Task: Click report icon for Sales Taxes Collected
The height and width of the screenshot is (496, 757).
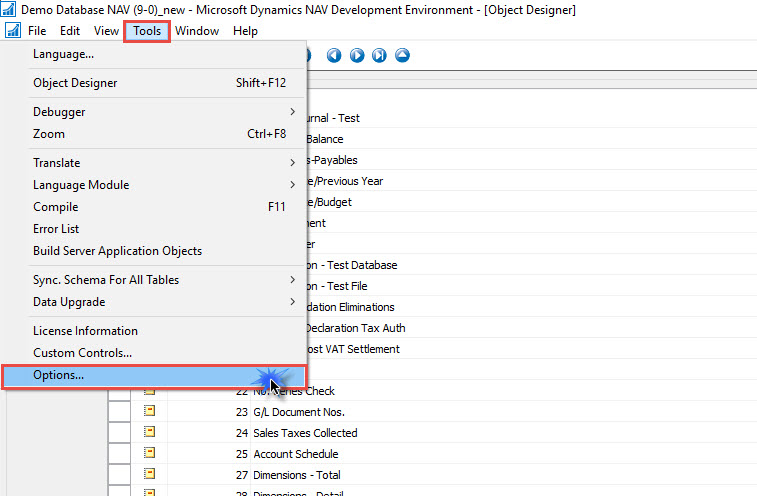Action: pos(150,432)
